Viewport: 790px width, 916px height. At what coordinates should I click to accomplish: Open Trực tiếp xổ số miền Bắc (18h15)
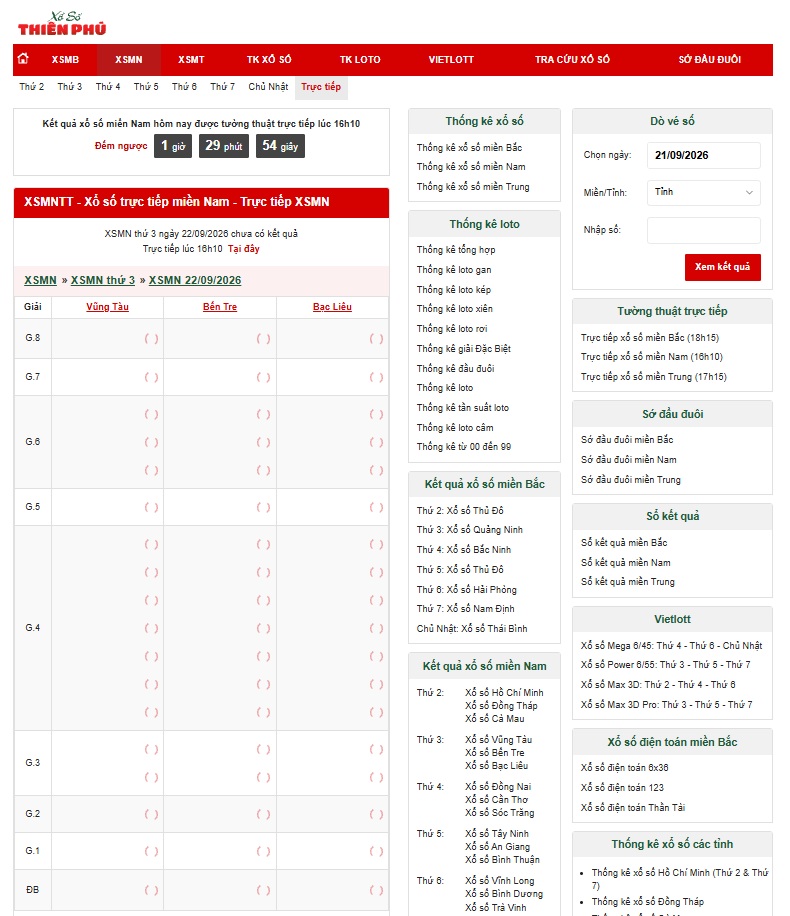[x=650, y=338]
